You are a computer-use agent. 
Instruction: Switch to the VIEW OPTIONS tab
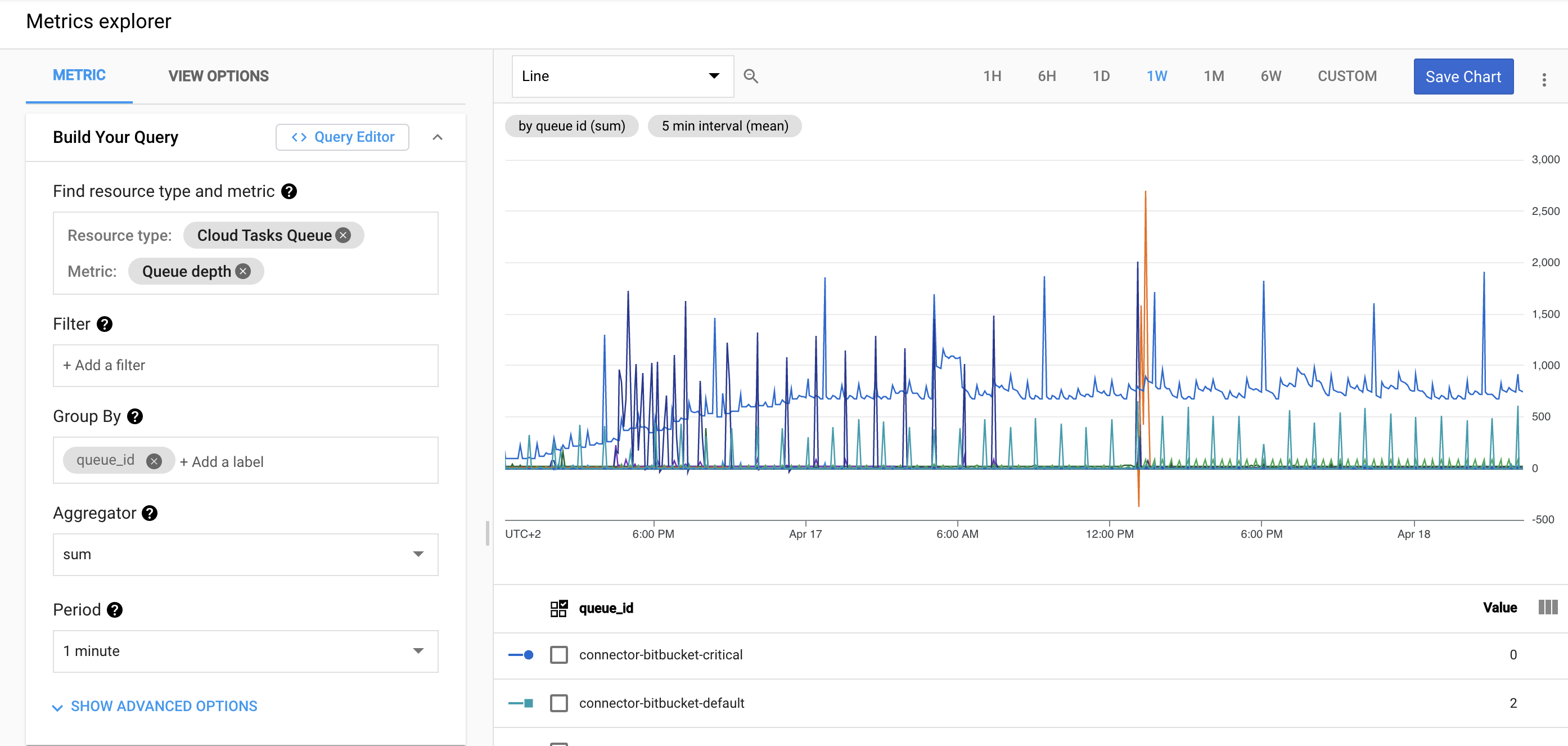click(218, 76)
